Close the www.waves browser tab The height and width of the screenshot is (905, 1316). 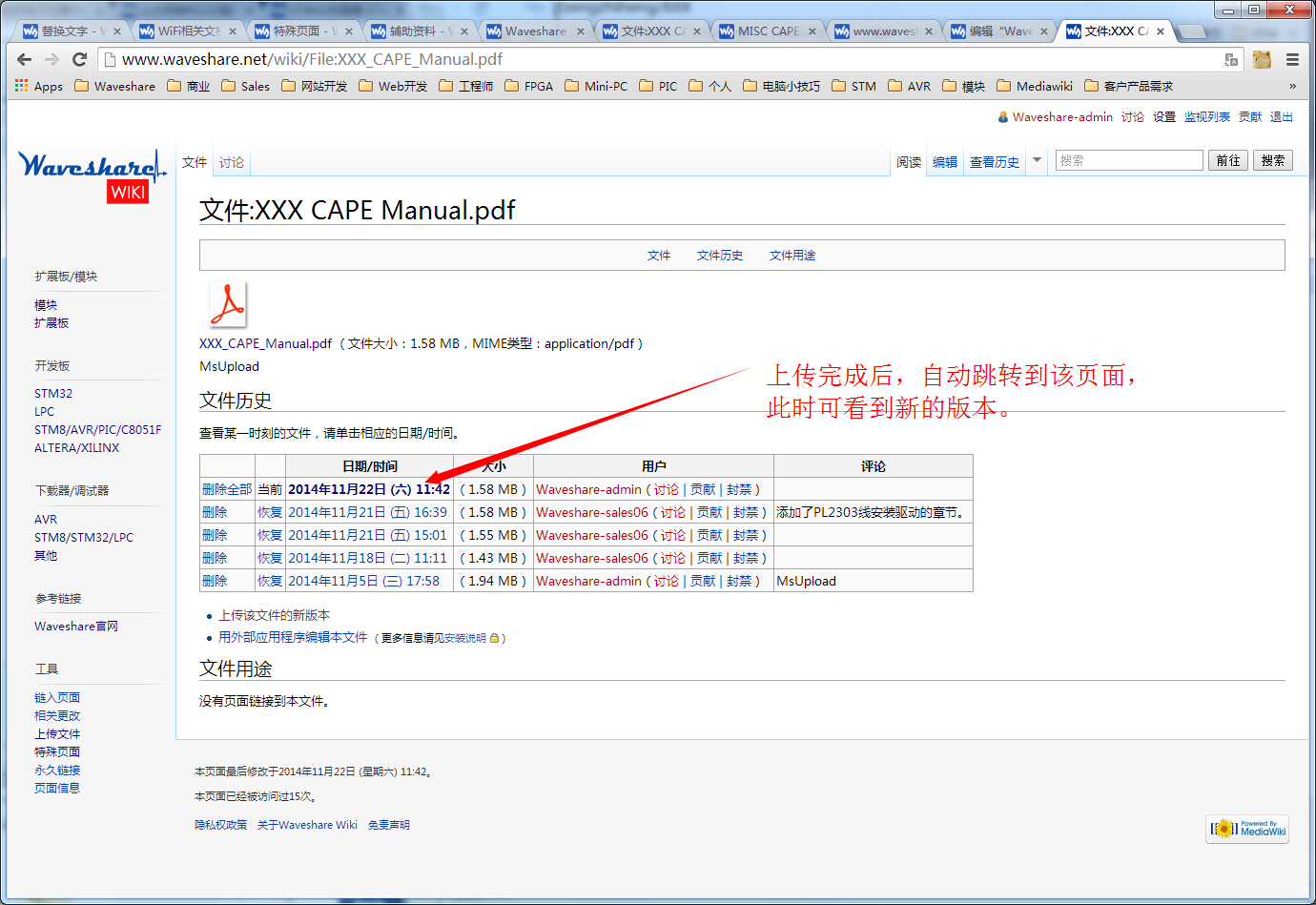click(x=928, y=31)
